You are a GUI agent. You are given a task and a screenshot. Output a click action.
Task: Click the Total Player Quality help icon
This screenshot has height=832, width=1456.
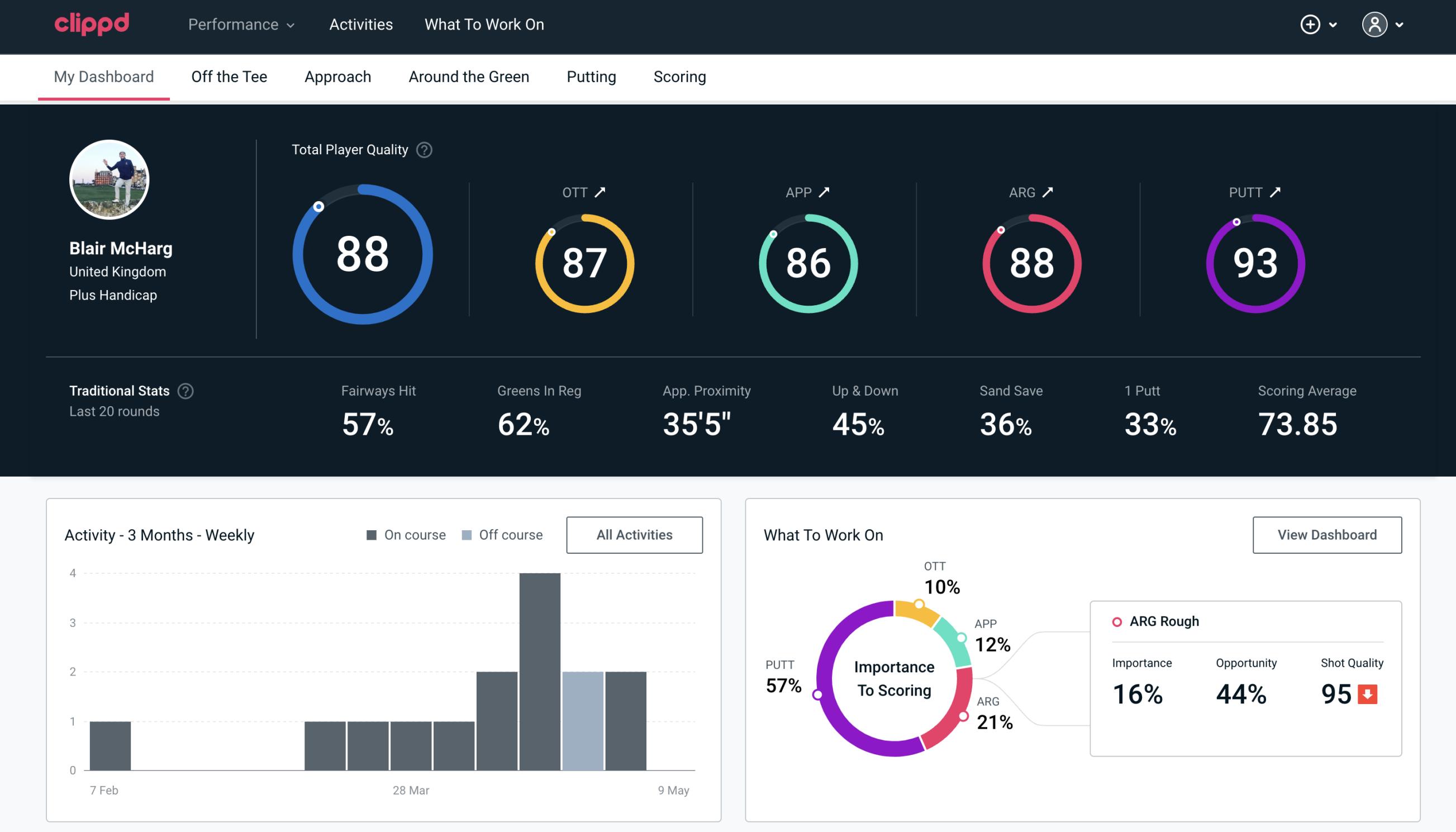point(422,150)
